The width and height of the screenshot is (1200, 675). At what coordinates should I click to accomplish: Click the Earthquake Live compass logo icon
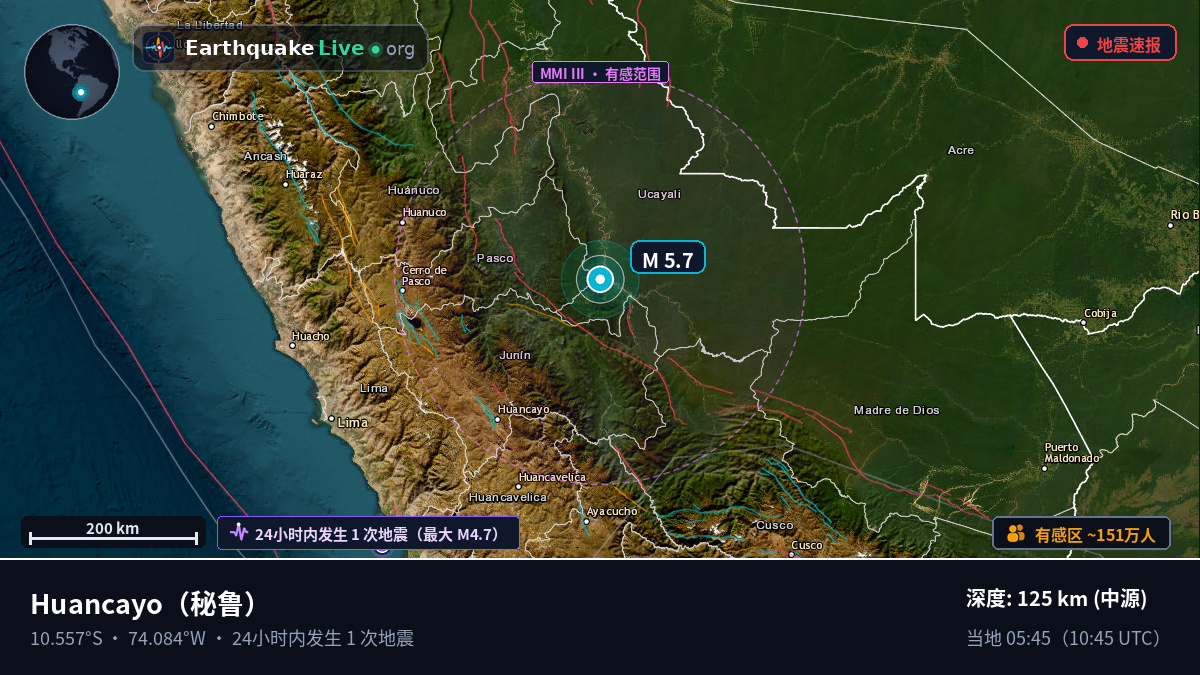coord(158,48)
